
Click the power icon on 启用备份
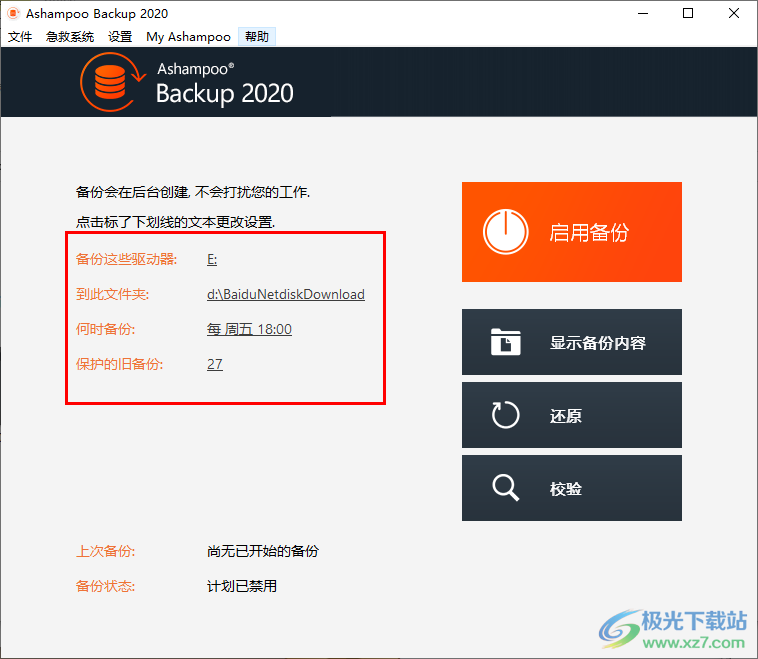[505, 232]
